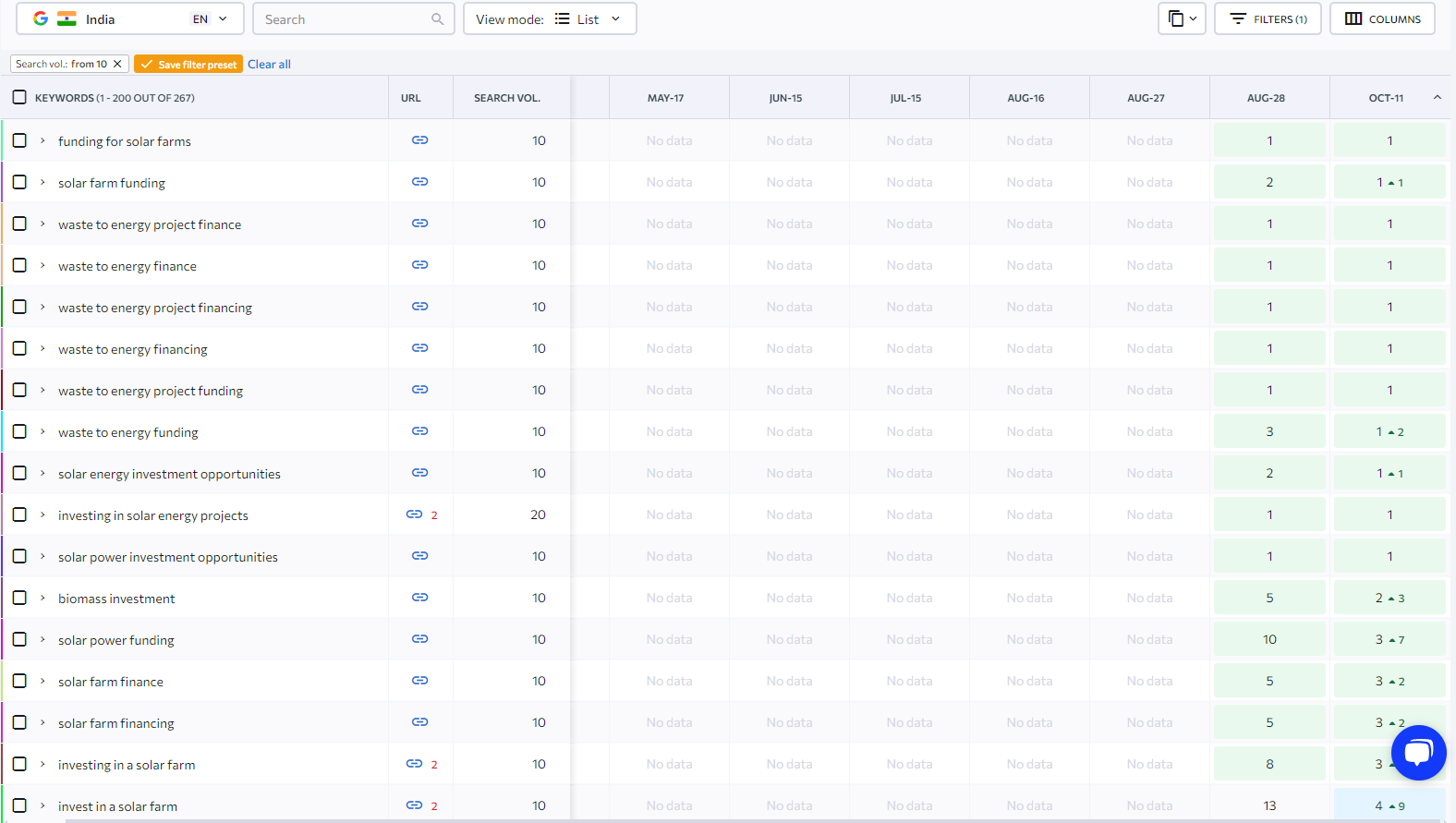This screenshot has width=1456, height=823.
Task: Click the Clear all link
Action: 269,65
